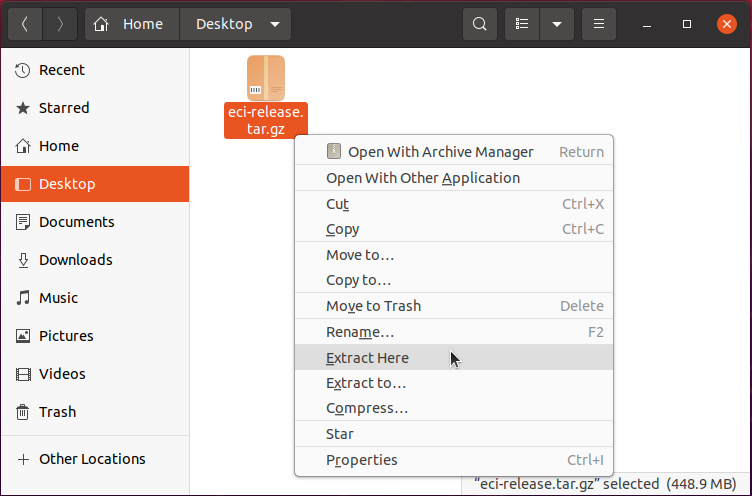
Task: Select the eci-release.tar.gz archive icon
Action: [x=266, y=78]
